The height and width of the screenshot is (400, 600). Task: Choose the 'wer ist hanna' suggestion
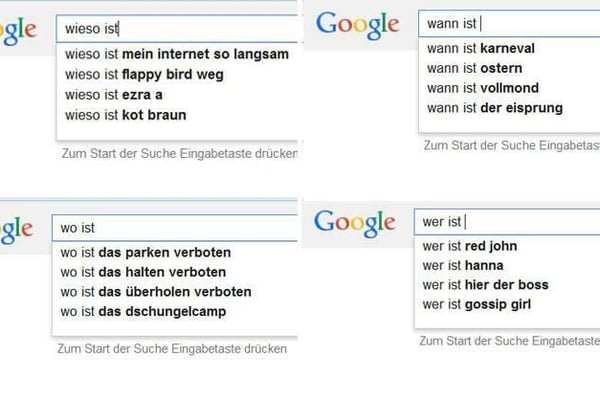461,265
